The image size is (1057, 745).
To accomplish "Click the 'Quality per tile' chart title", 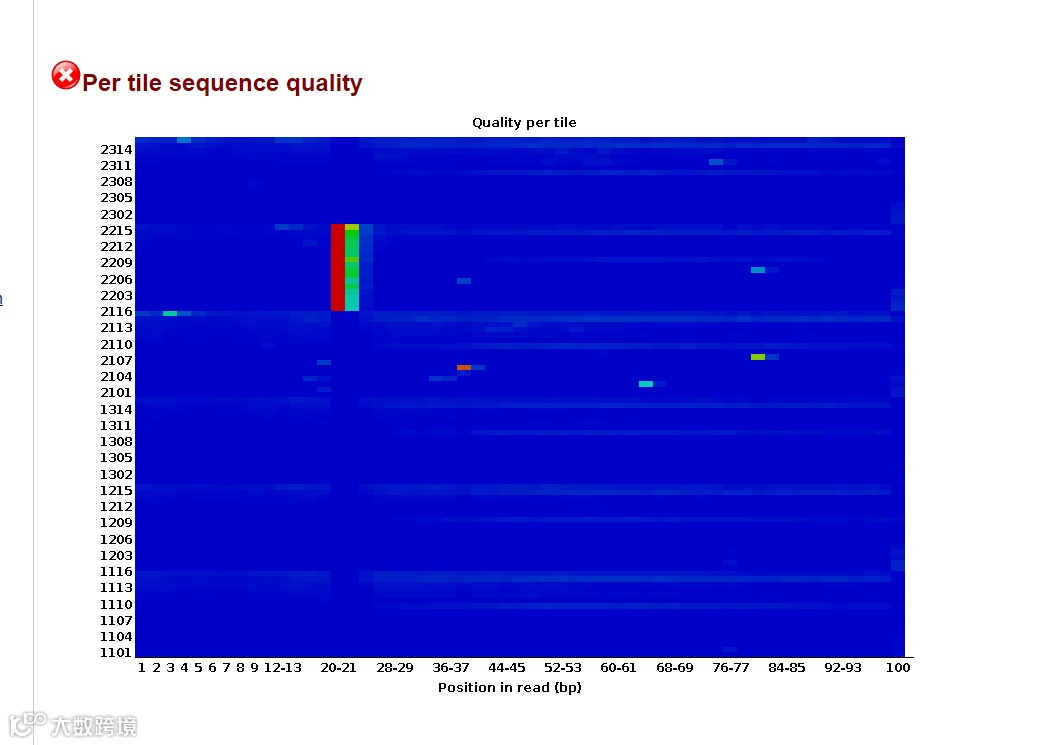I will coord(524,123).
